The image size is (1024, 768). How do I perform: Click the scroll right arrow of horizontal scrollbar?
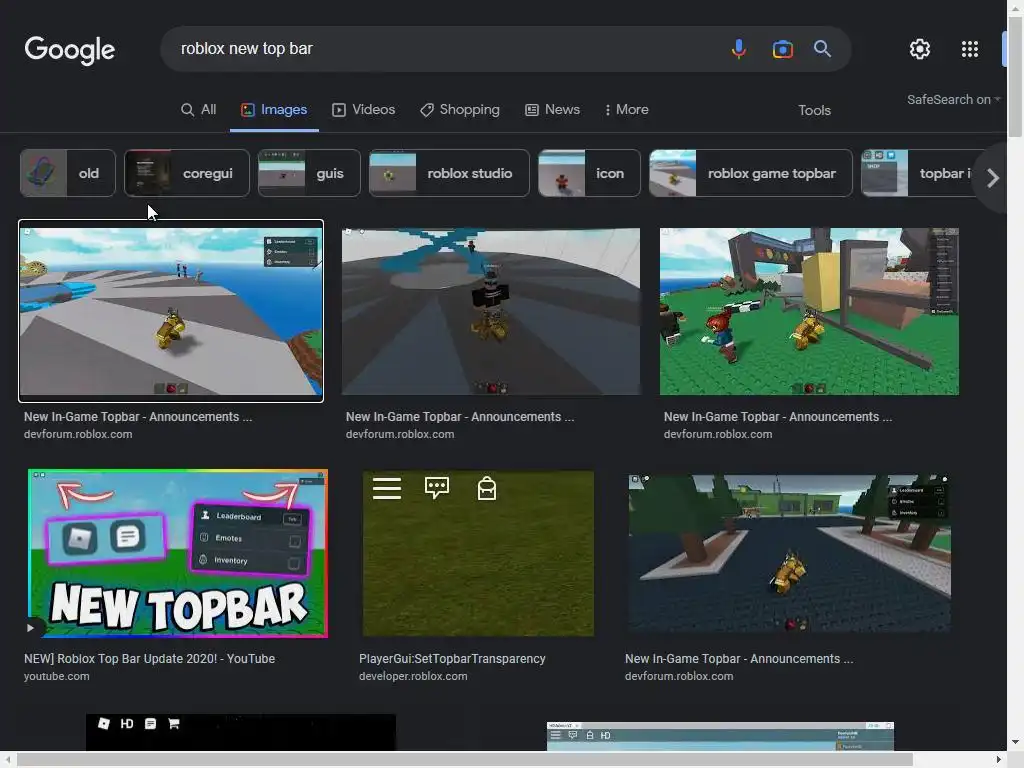pyautogui.click(x=999, y=760)
